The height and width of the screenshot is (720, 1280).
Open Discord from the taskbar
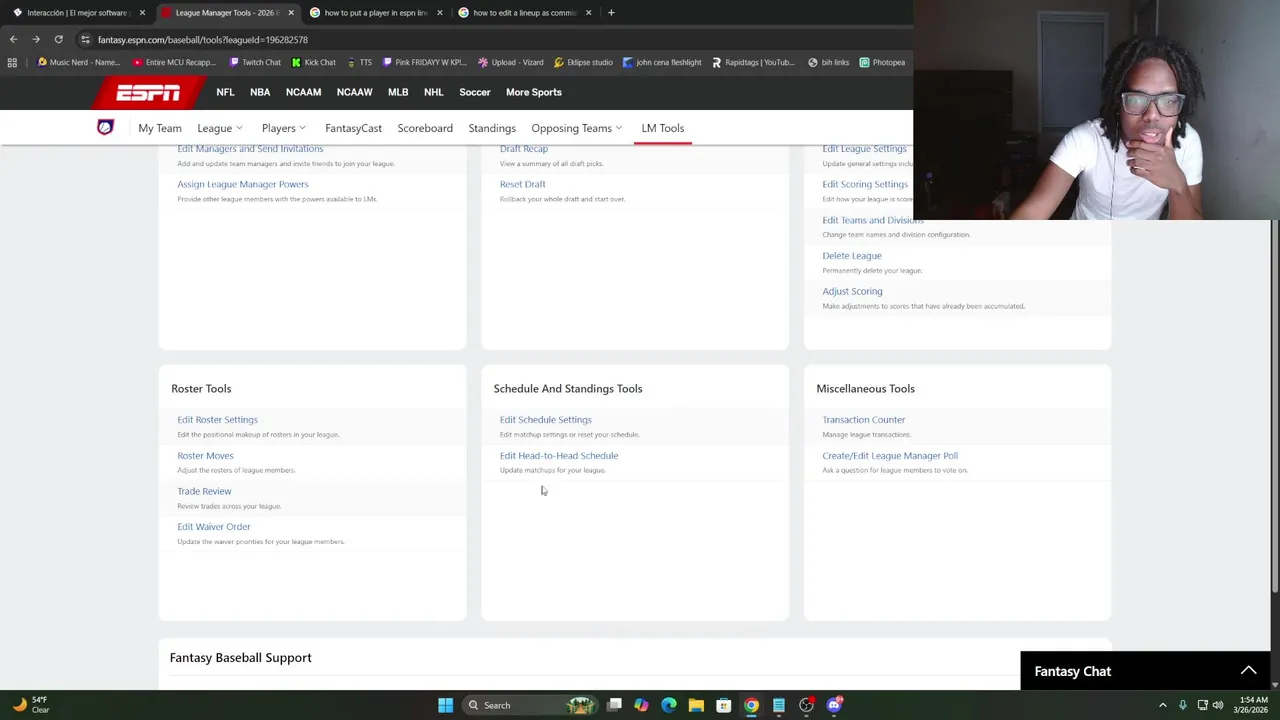[x=834, y=705]
